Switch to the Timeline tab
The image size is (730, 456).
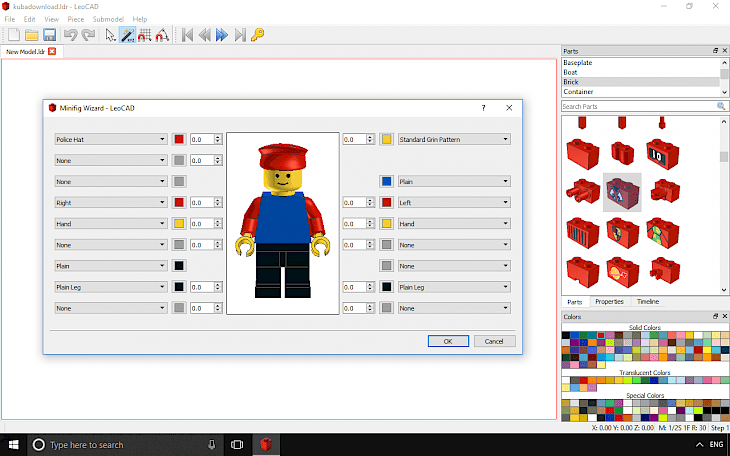coord(648,301)
